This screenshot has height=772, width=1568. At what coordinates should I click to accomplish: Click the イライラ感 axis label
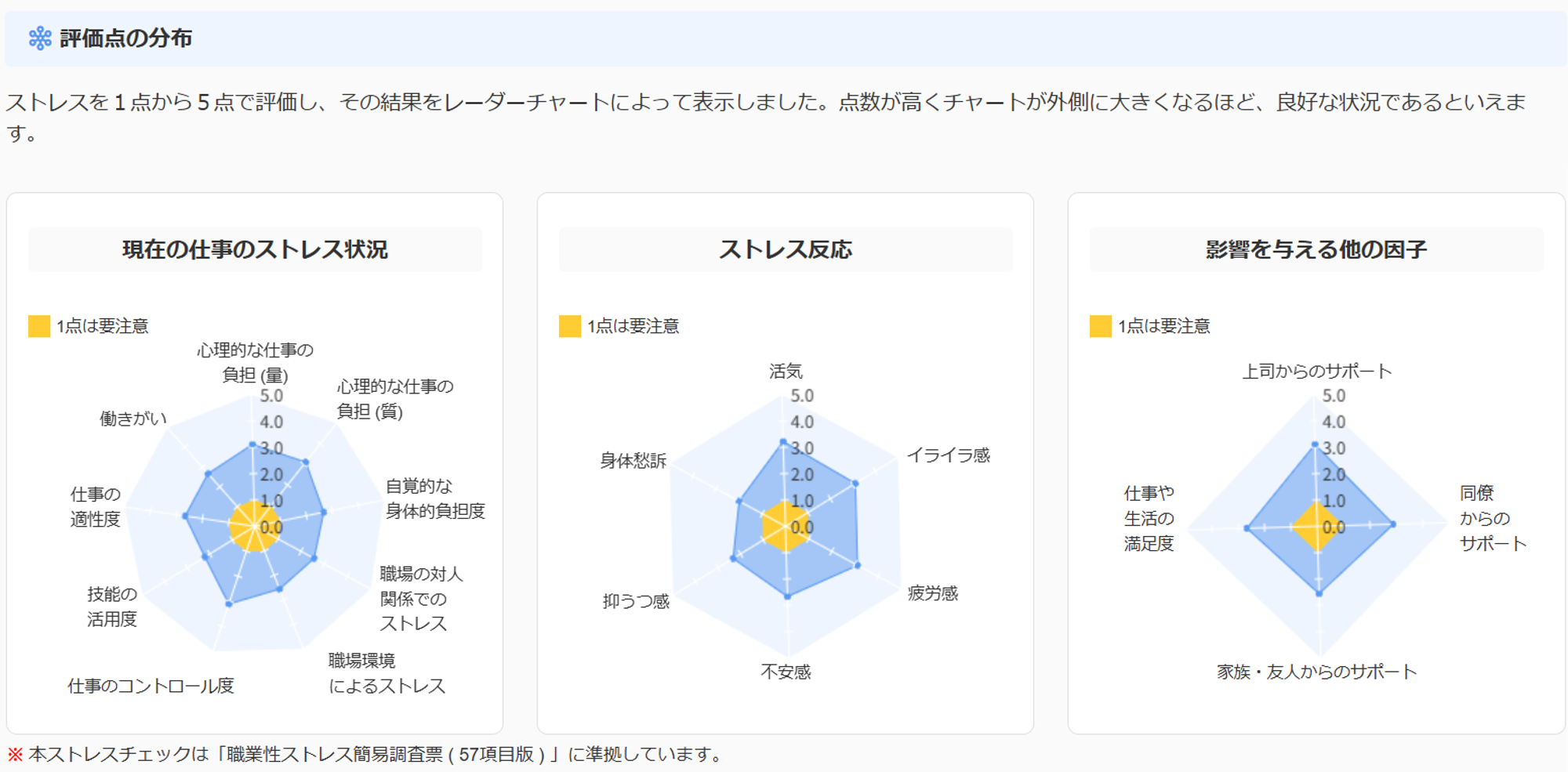pyautogui.click(x=949, y=455)
